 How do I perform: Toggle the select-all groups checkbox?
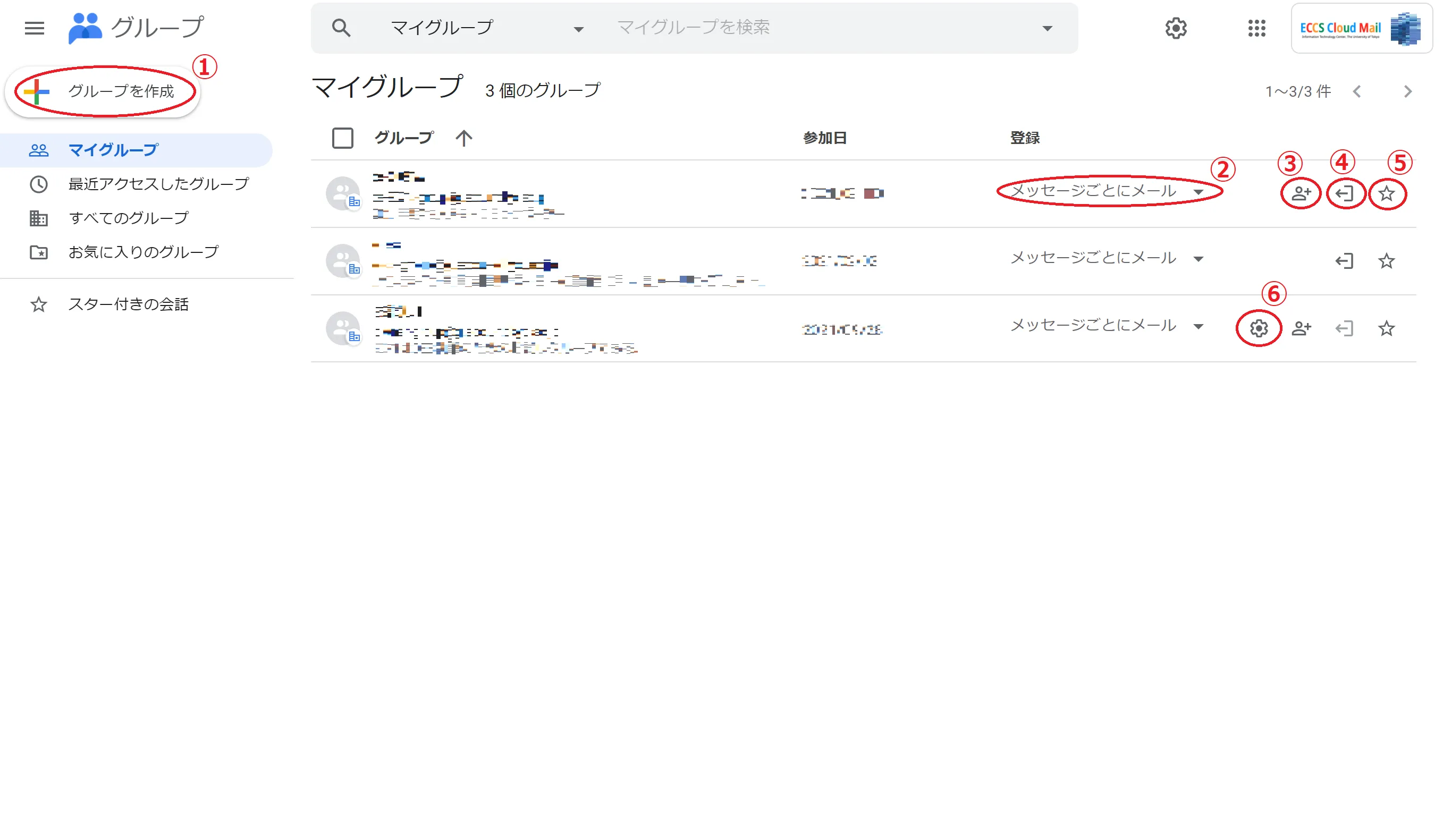coord(342,138)
